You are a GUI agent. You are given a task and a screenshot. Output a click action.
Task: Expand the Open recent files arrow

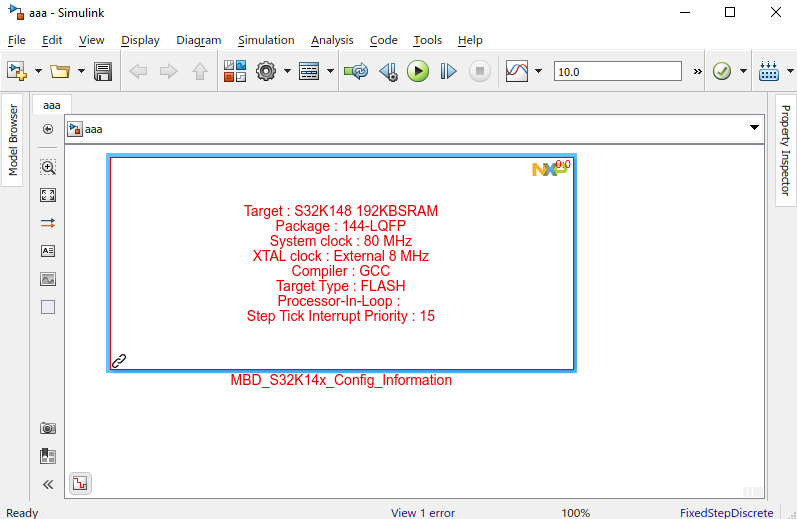point(81,71)
